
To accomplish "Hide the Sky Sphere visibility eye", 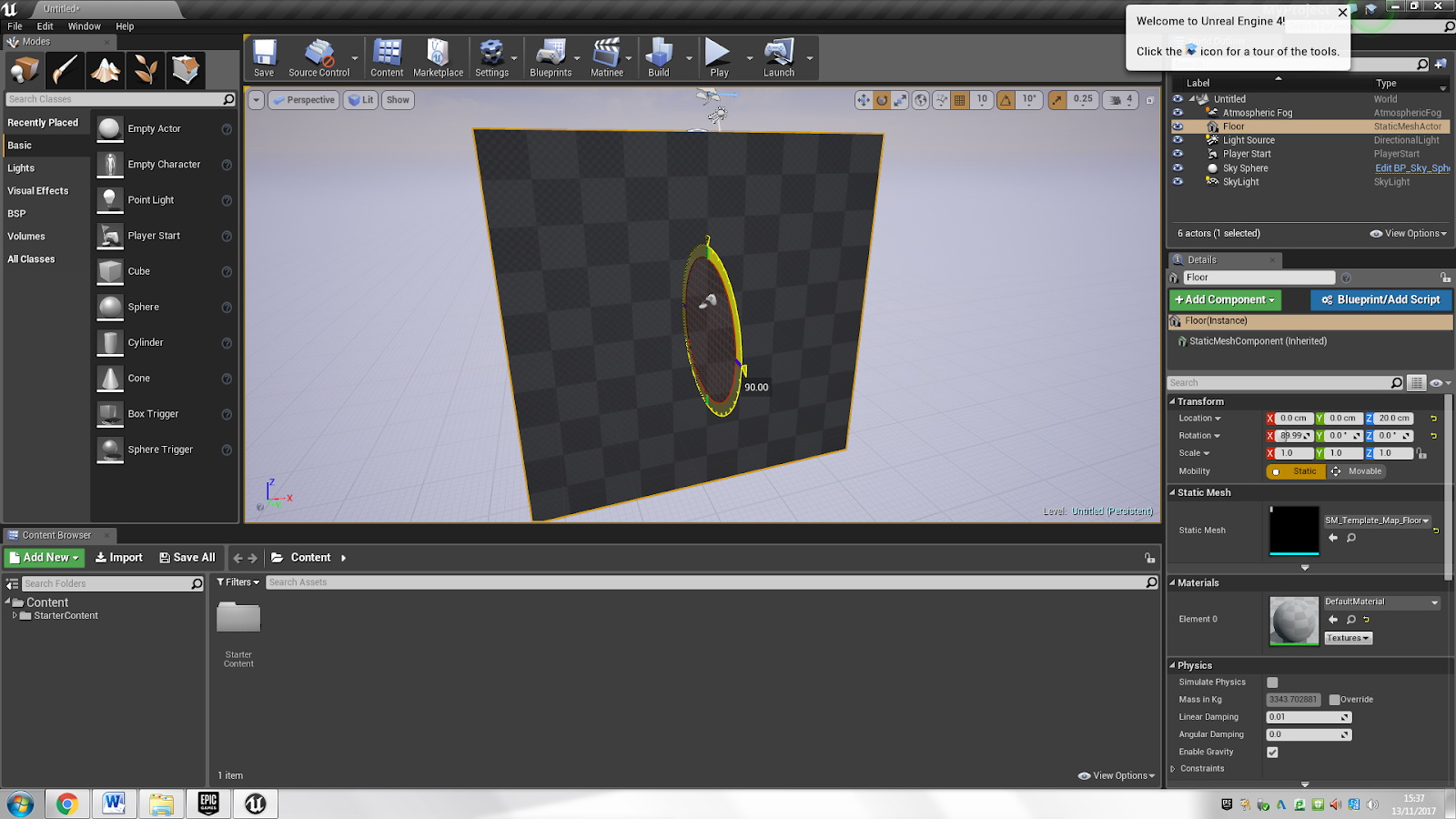I will [1178, 167].
